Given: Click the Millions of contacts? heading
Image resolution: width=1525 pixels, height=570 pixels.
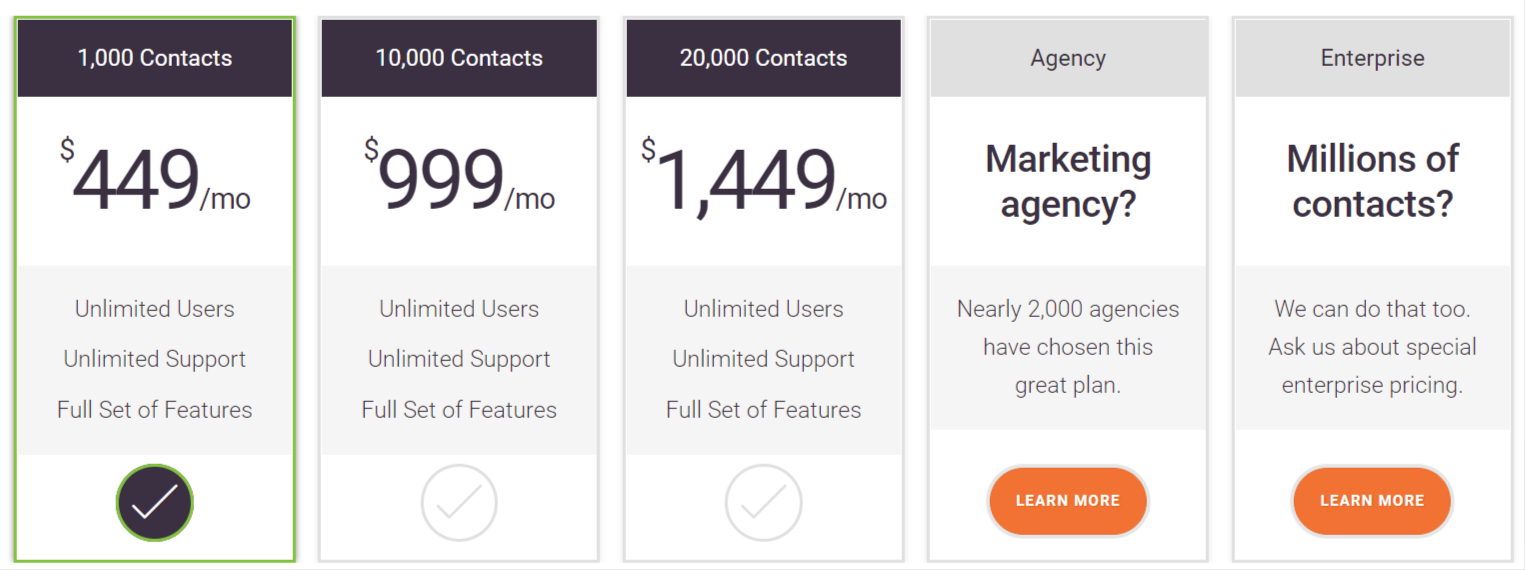Looking at the screenshot, I should click(x=1372, y=181).
